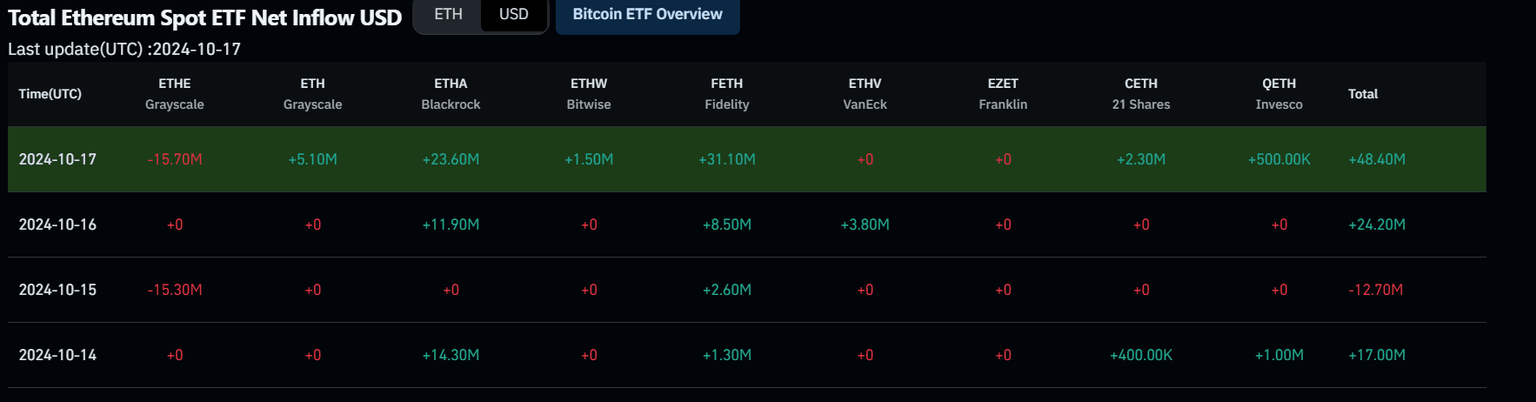Image resolution: width=1536 pixels, height=402 pixels.
Task: Click the ETHA Blackrock column header
Action: (450, 94)
